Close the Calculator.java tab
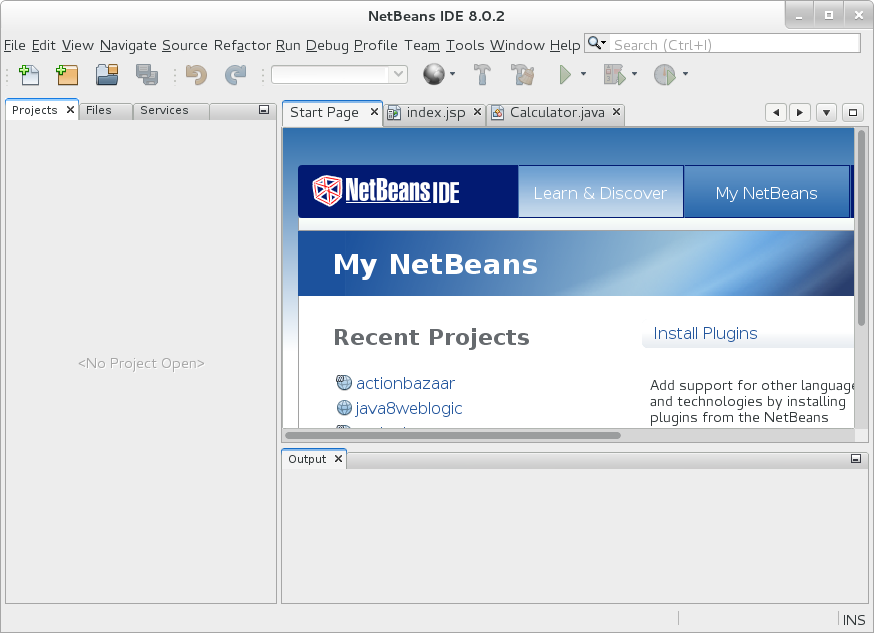874x633 pixels. pyautogui.click(x=616, y=112)
